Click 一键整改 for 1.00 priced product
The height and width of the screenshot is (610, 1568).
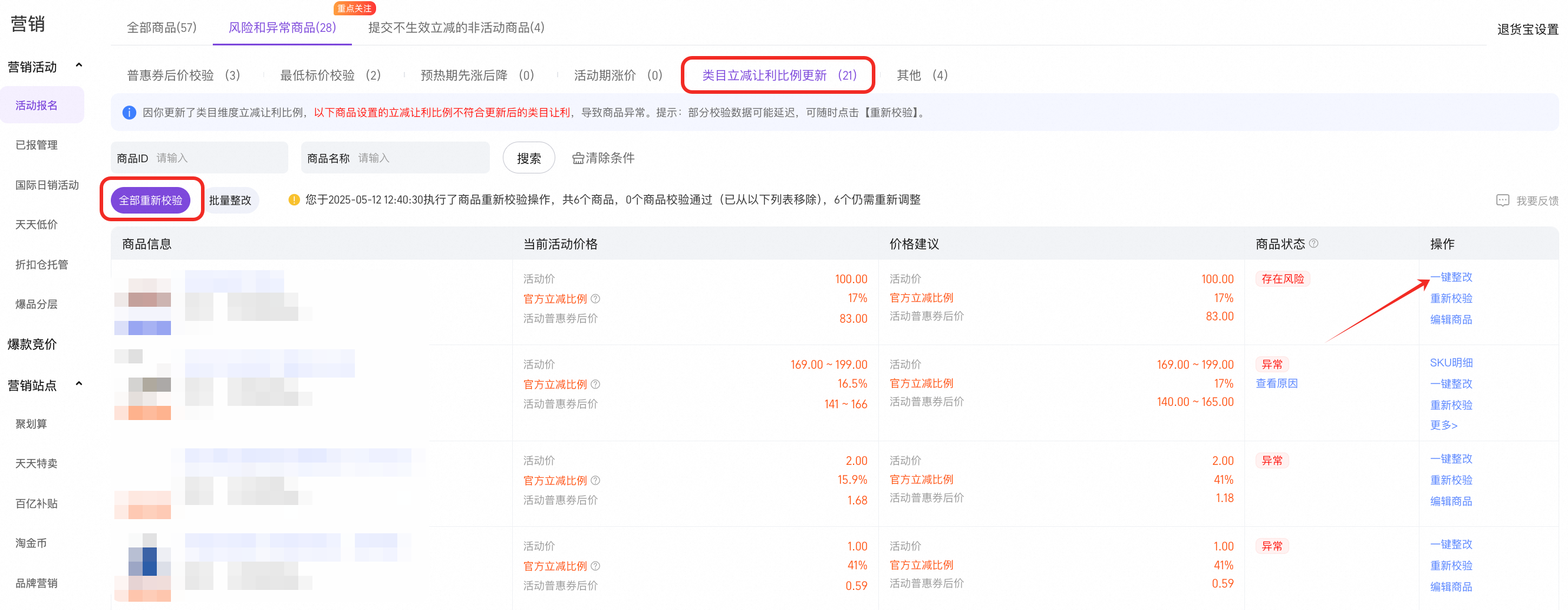pyautogui.click(x=1451, y=544)
